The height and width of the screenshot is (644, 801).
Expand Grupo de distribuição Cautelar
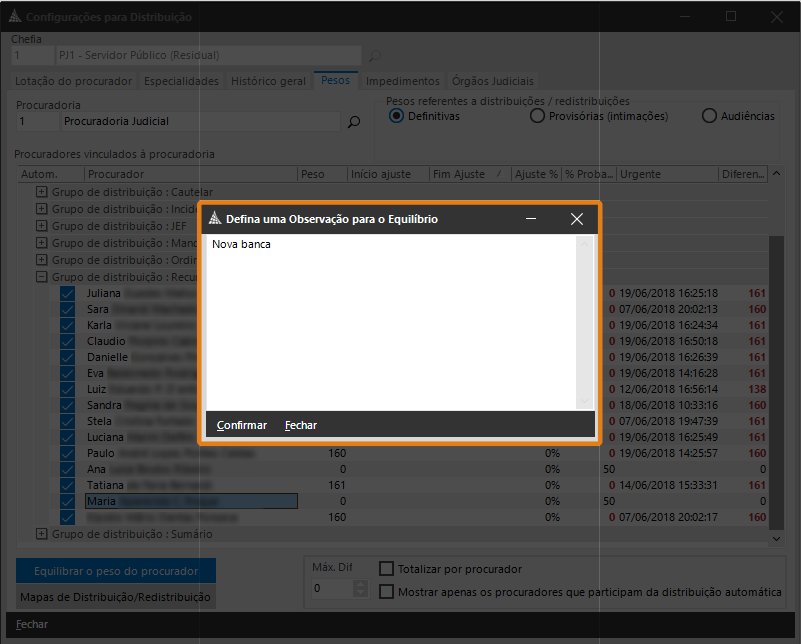pyautogui.click(x=42, y=192)
